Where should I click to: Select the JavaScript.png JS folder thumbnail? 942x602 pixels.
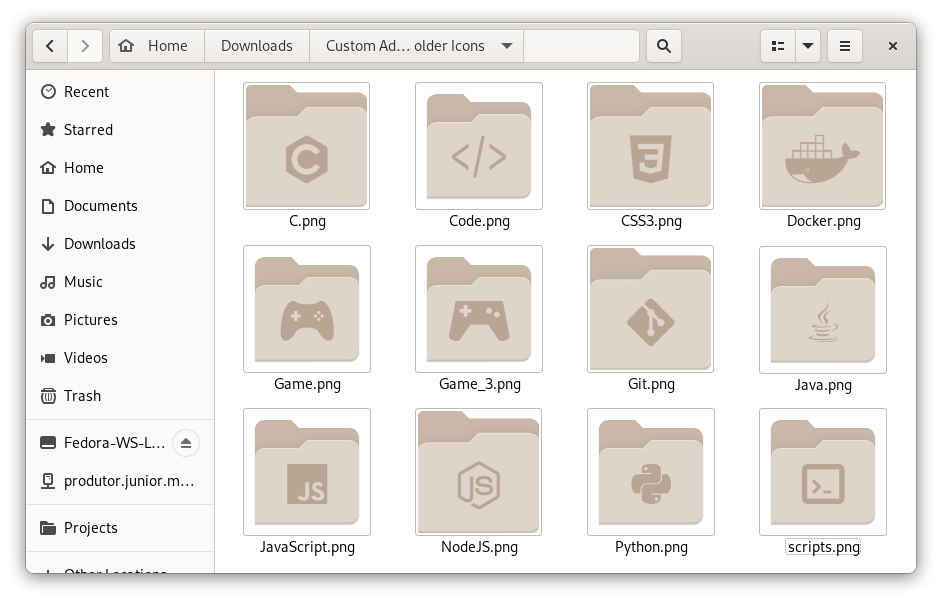(x=307, y=472)
